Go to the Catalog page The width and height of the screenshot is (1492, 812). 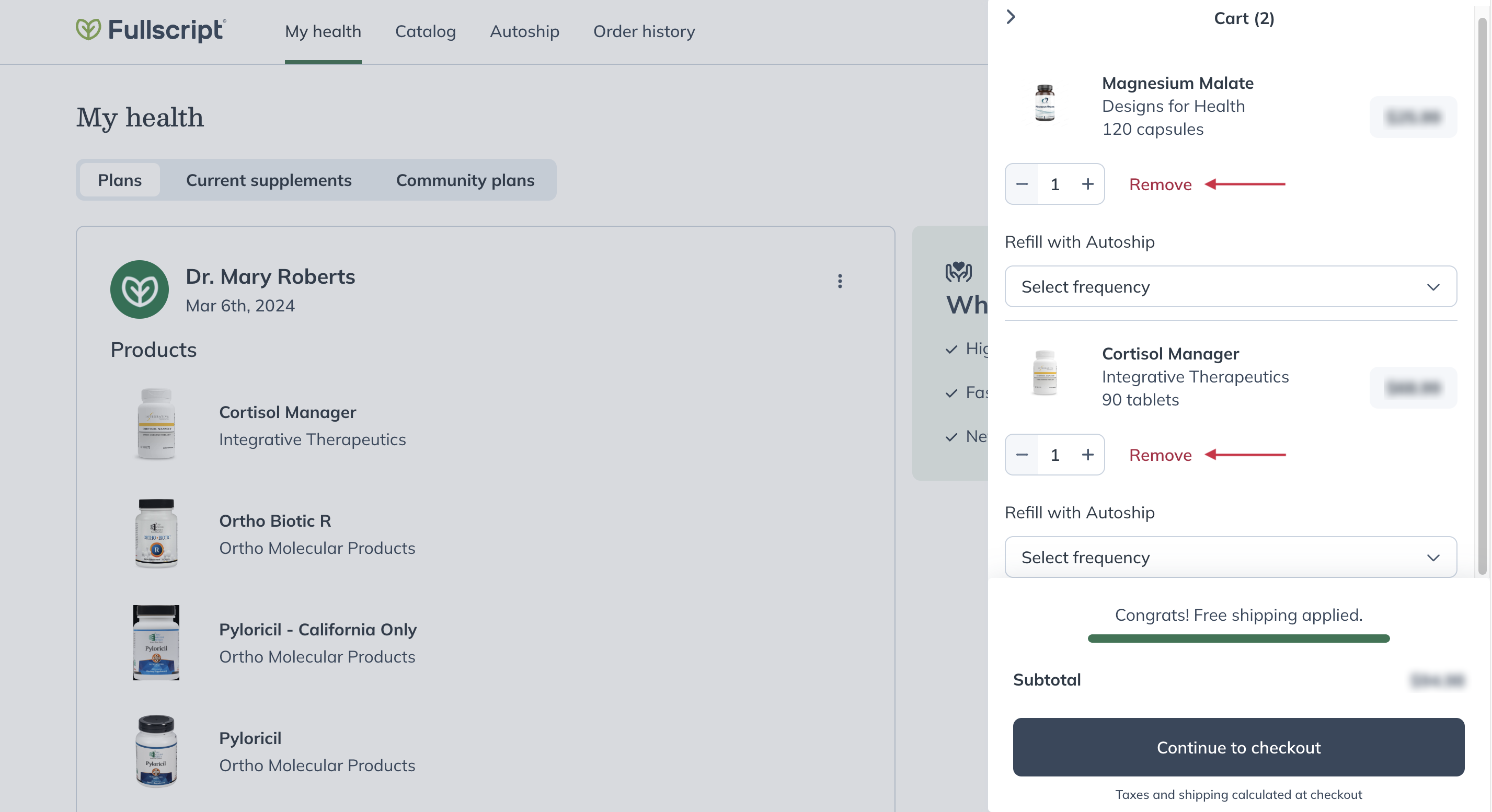point(426,31)
